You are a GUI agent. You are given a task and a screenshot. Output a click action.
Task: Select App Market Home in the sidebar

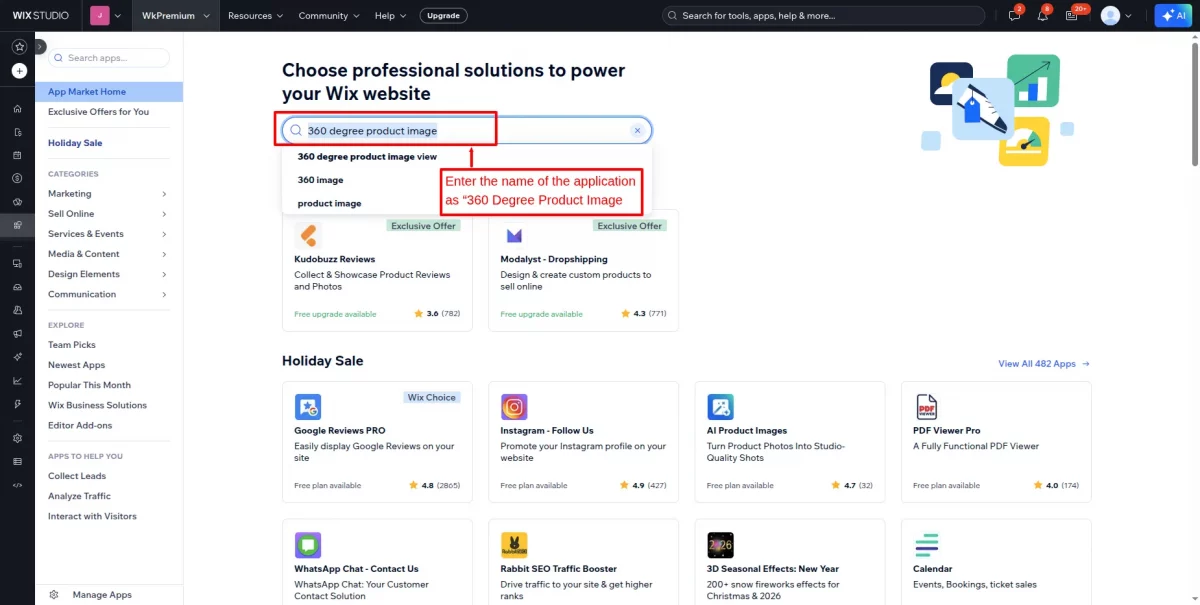click(87, 92)
